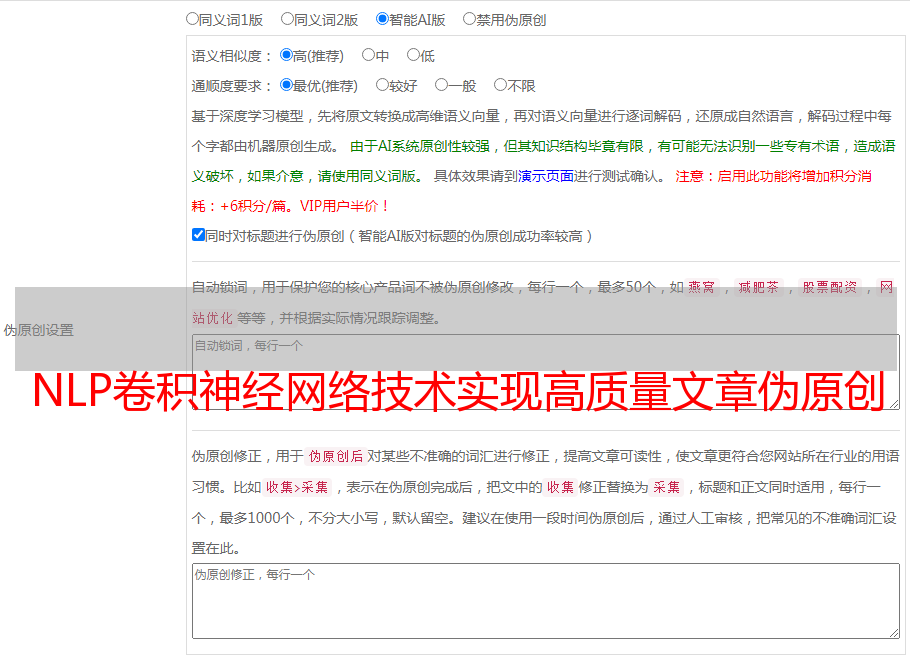Click the 自动锁词 textarea

pyautogui.click(x=546, y=372)
